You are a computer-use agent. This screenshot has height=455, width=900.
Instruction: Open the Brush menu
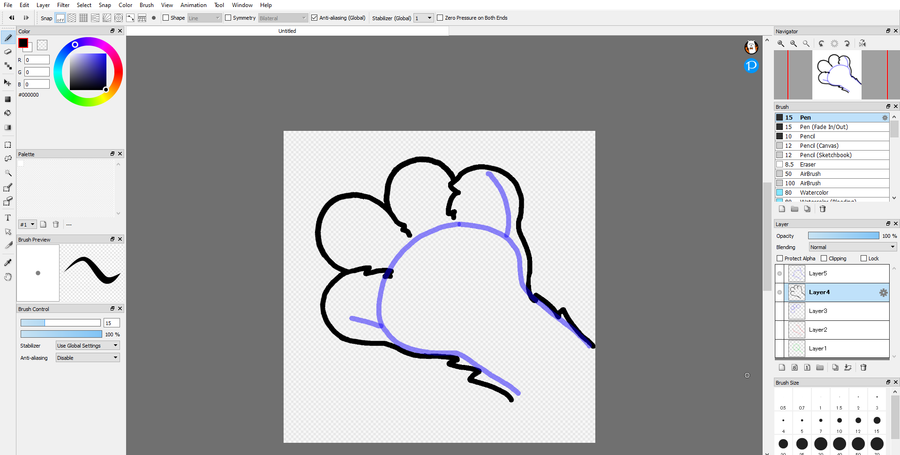tap(147, 5)
